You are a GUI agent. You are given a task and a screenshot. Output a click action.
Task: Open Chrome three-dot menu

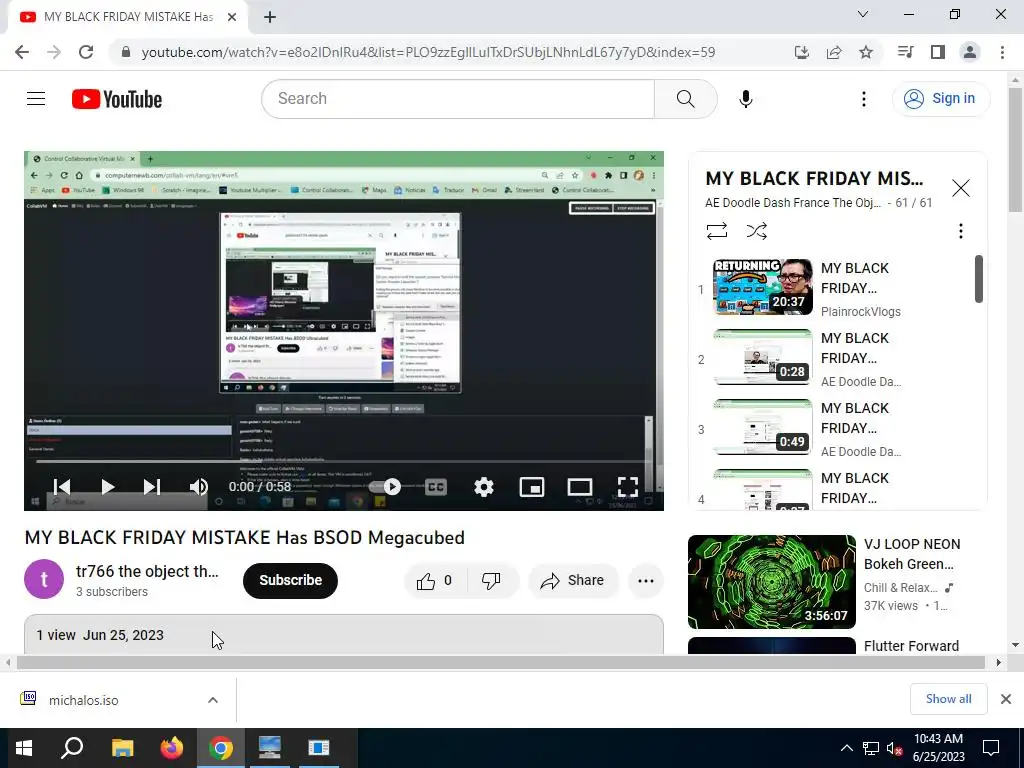pyautogui.click(x=1002, y=52)
